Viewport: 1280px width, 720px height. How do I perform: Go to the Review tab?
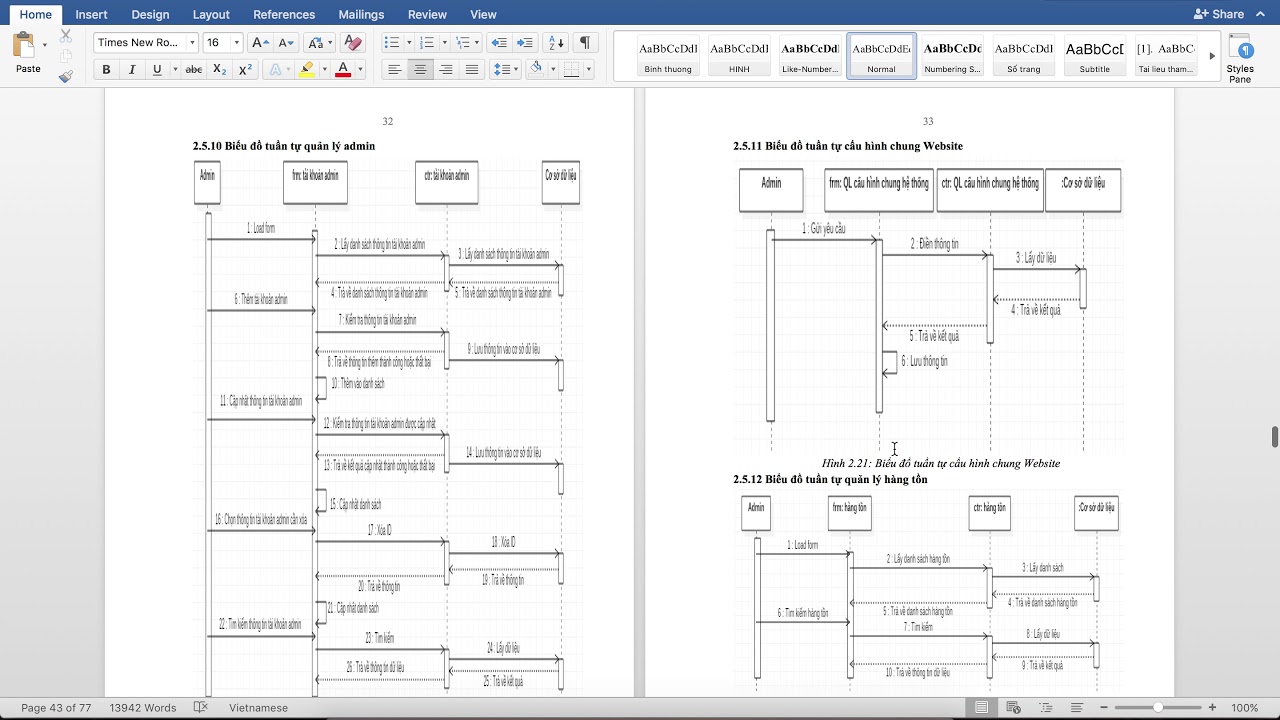pyautogui.click(x=427, y=15)
